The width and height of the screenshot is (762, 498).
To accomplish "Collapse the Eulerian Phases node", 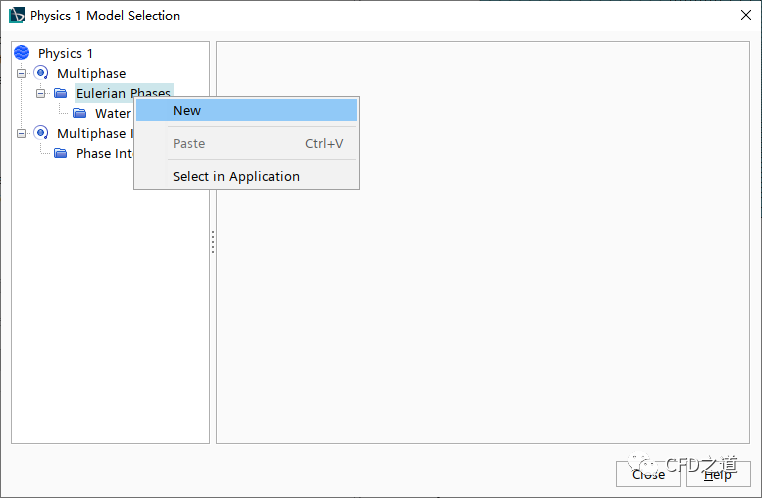I will (40, 93).
